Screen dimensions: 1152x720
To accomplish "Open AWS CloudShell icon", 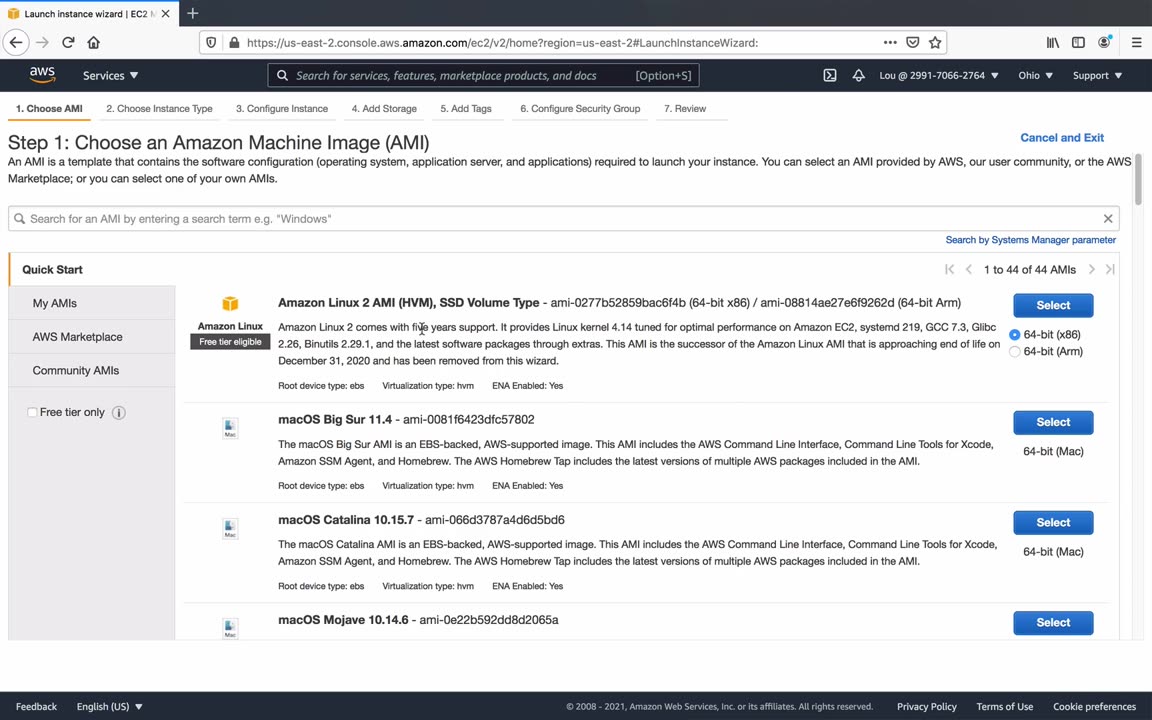I will (x=829, y=75).
